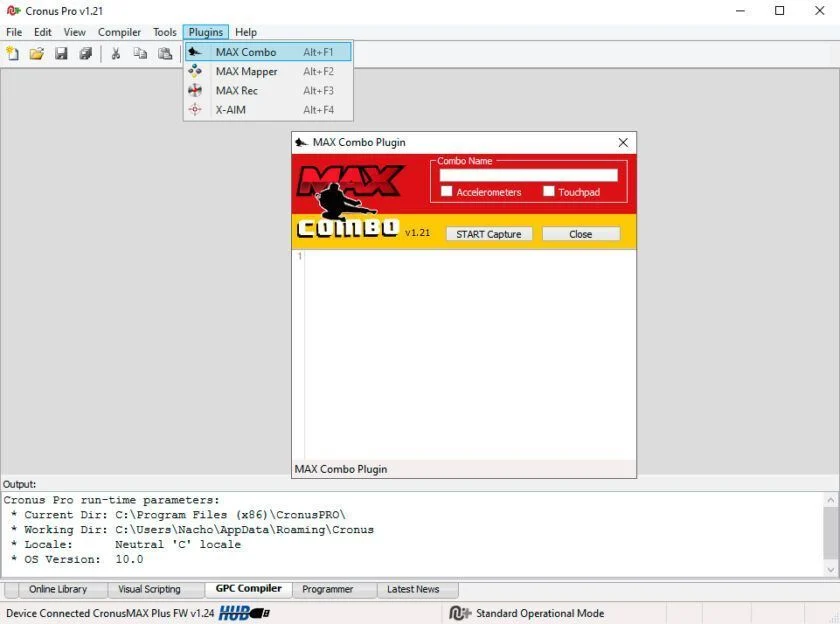Click the 'Current Dir' output line
Image resolution: width=840 pixels, height=624 pixels.
click(x=178, y=515)
